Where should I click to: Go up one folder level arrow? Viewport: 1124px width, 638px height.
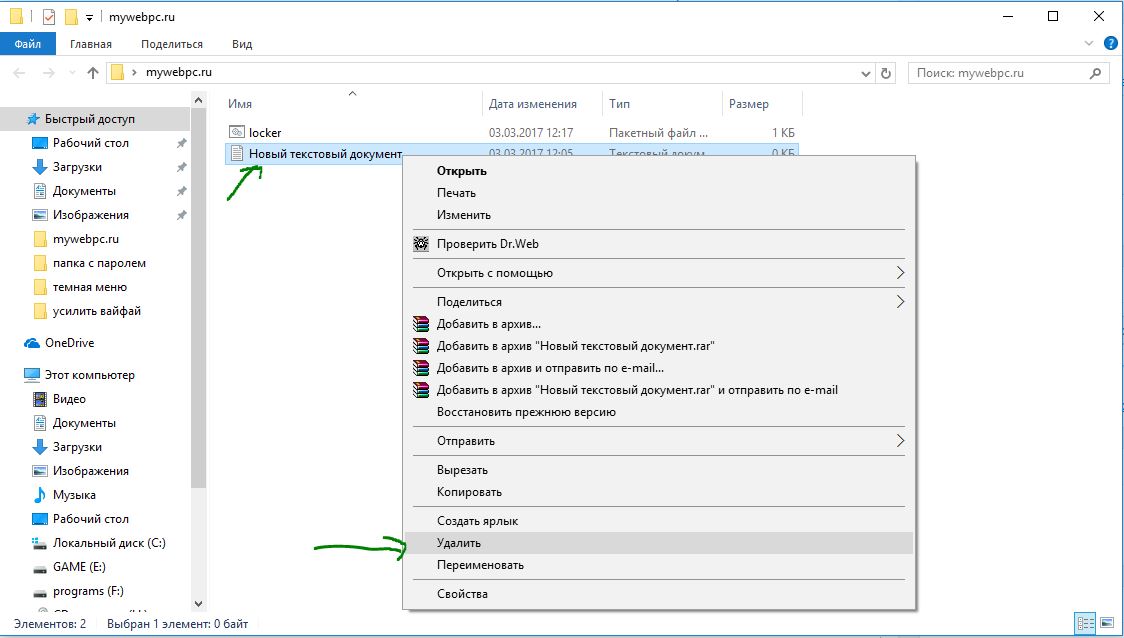click(92, 72)
